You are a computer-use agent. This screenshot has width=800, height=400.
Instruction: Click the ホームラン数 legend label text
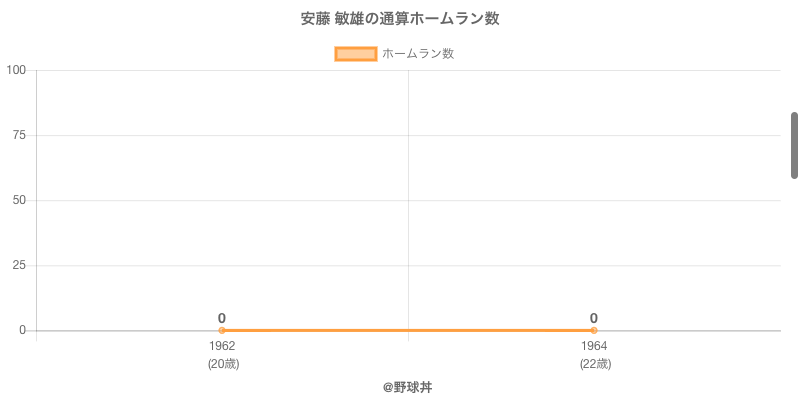418,54
